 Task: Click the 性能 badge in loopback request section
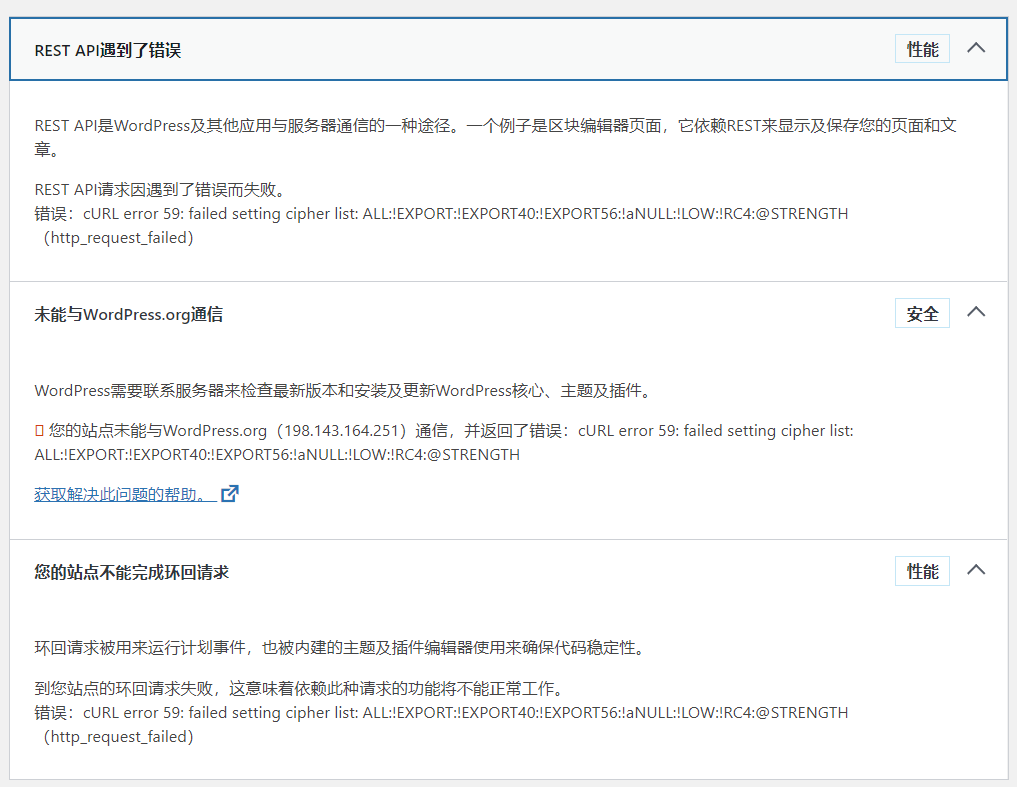(922, 572)
